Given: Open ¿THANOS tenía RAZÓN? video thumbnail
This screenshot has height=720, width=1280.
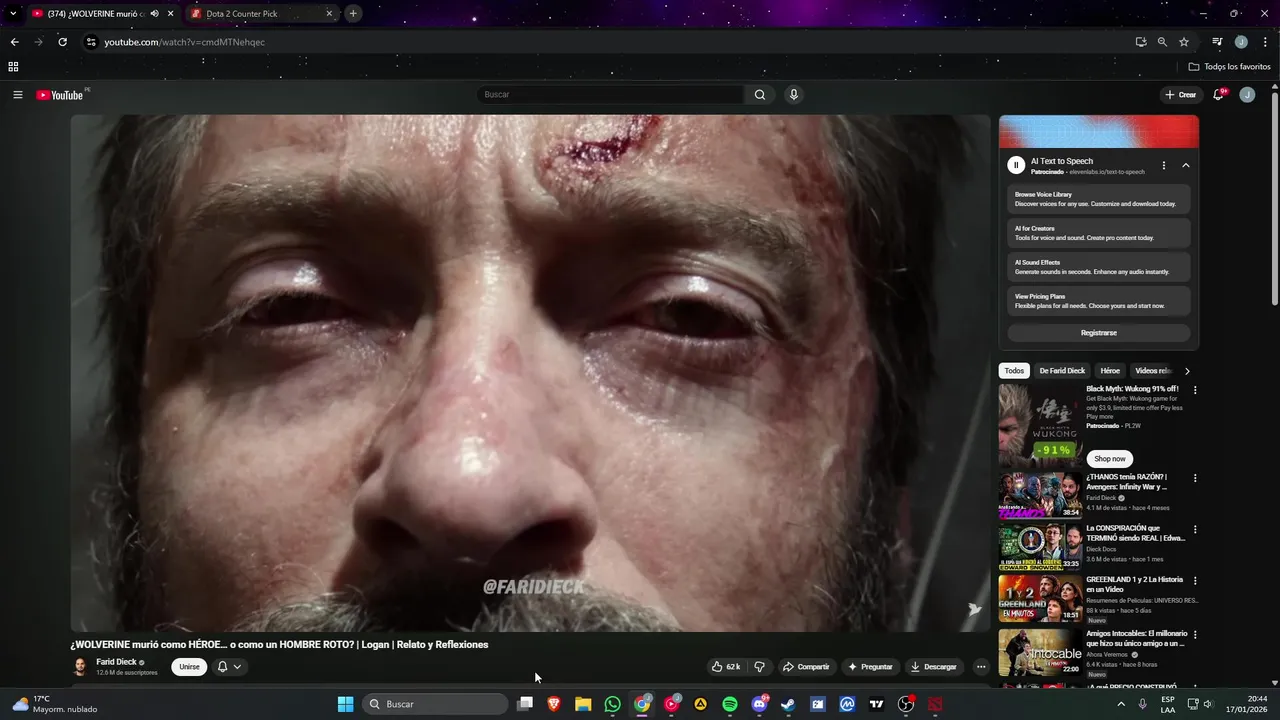Looking at the screenshot, I should pyautogui.click(x=1040, y=494).
